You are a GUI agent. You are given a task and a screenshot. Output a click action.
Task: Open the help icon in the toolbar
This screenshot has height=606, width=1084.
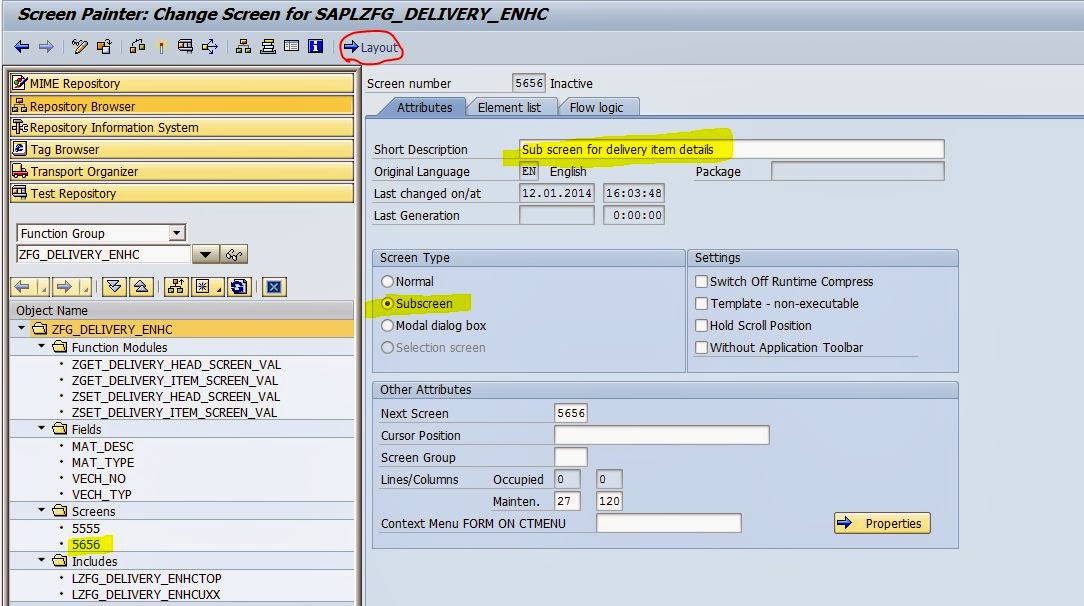317,46
